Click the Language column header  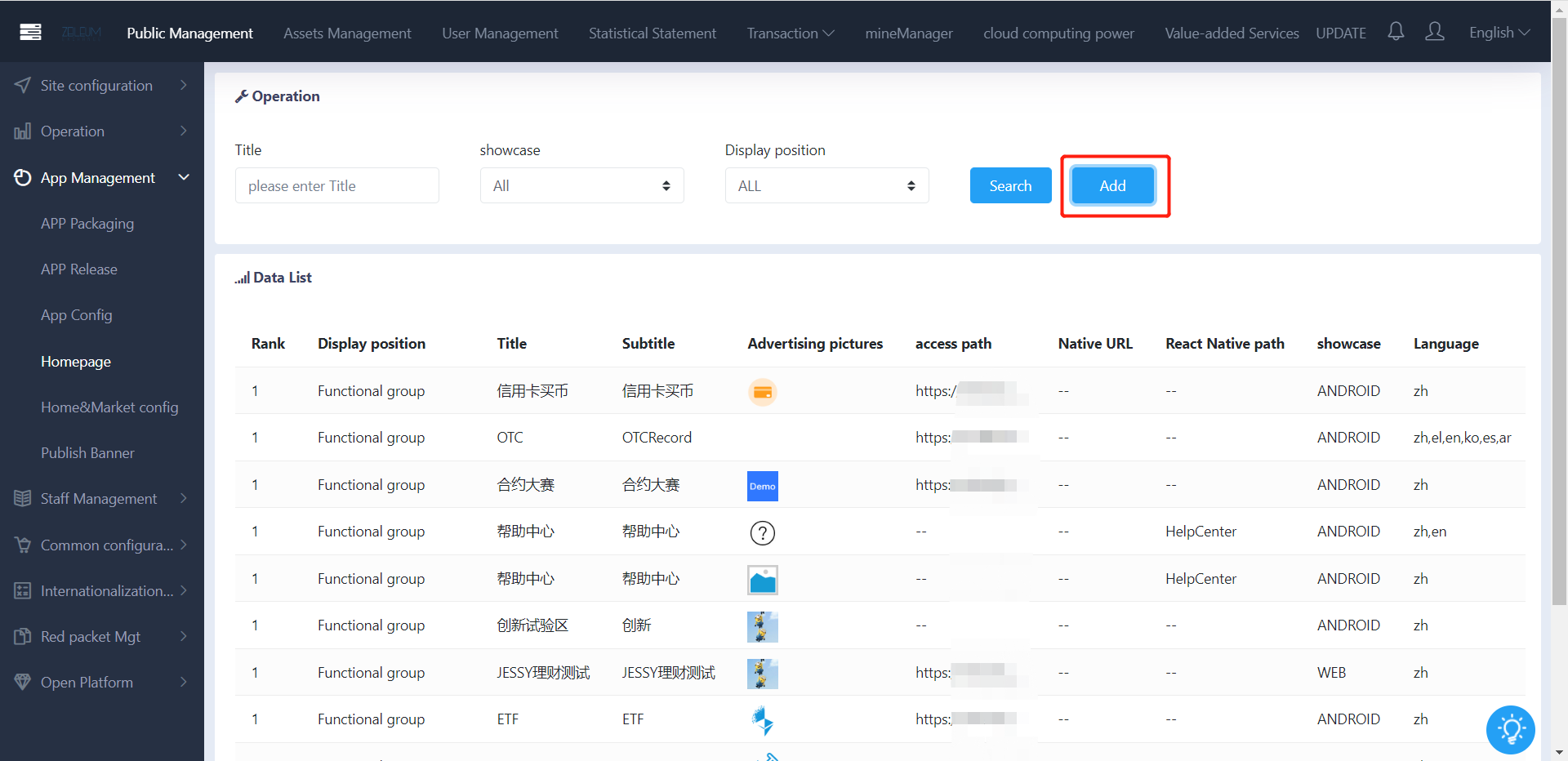tap(1445, 344)
